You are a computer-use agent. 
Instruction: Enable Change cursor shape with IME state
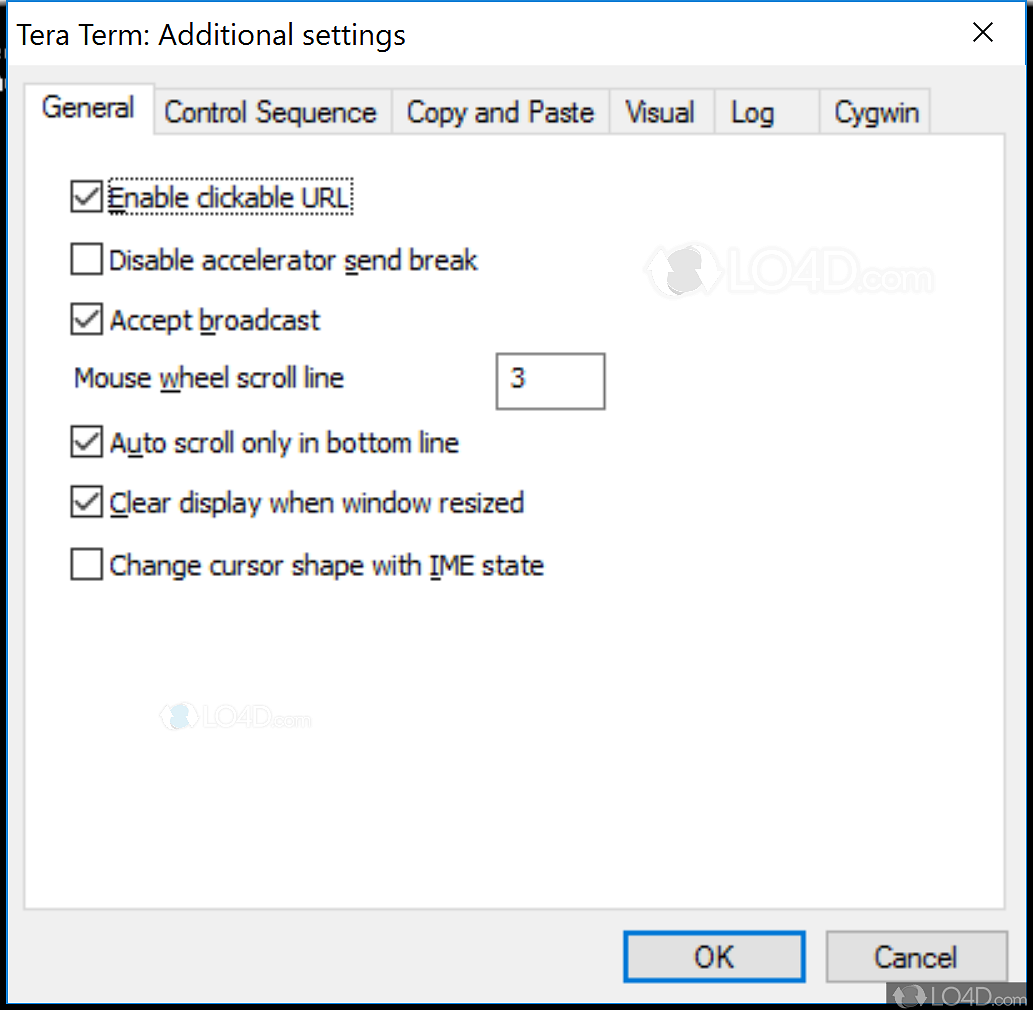click(x=87, y=565)
